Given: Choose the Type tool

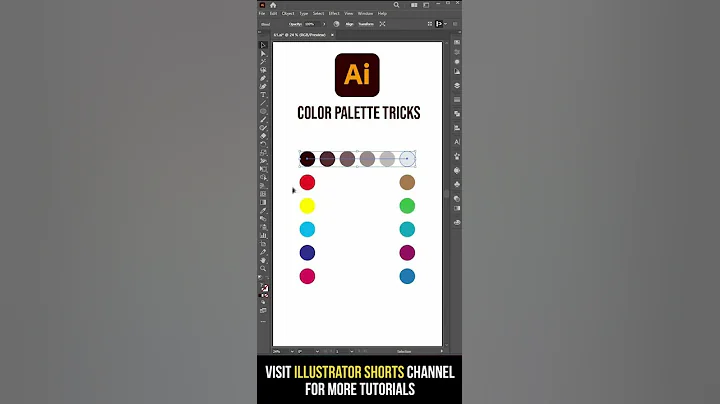Looking at the screenshot, I should [263, 95].
